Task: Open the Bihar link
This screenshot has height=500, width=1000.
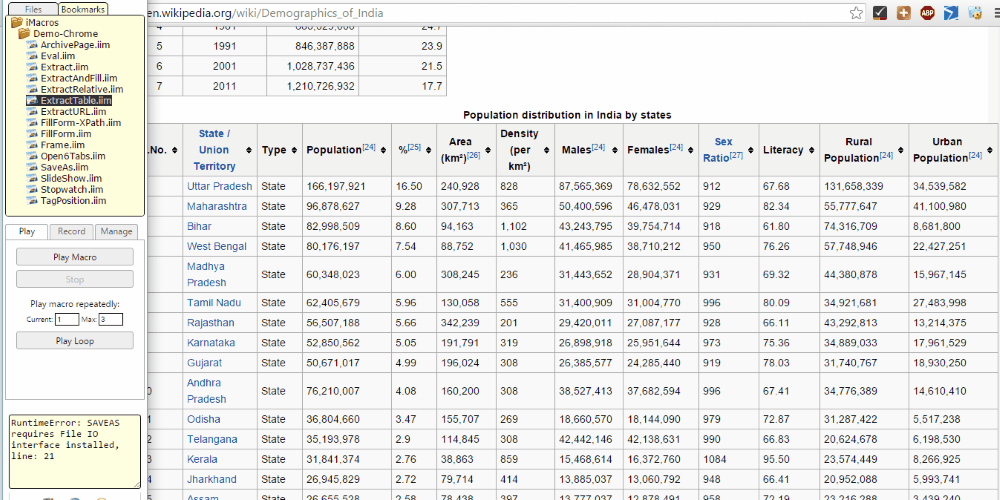Action: coord(200,226)
